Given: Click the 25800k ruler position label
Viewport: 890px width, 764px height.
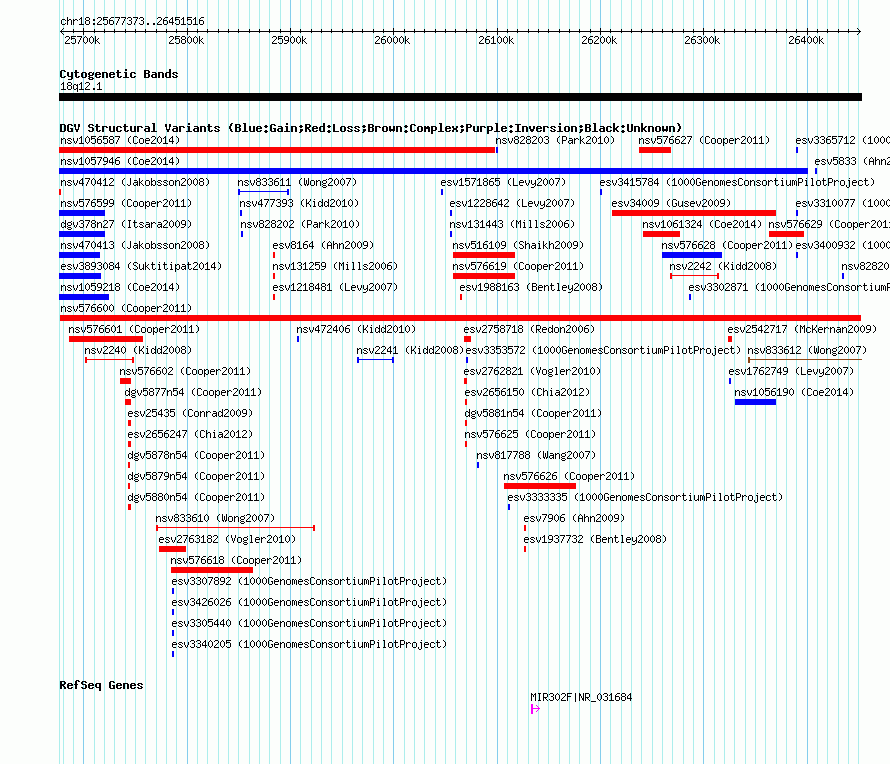Looking at the screenshot, I should [186, 40].
